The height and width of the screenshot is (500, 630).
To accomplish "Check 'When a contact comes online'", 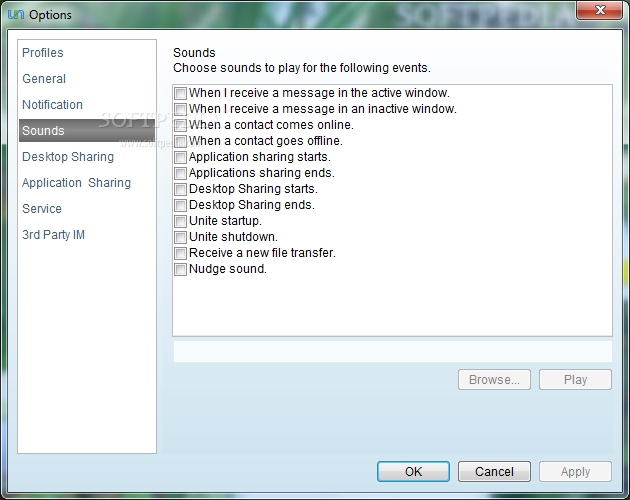I will pyautogui.click(x=180, y=125).
